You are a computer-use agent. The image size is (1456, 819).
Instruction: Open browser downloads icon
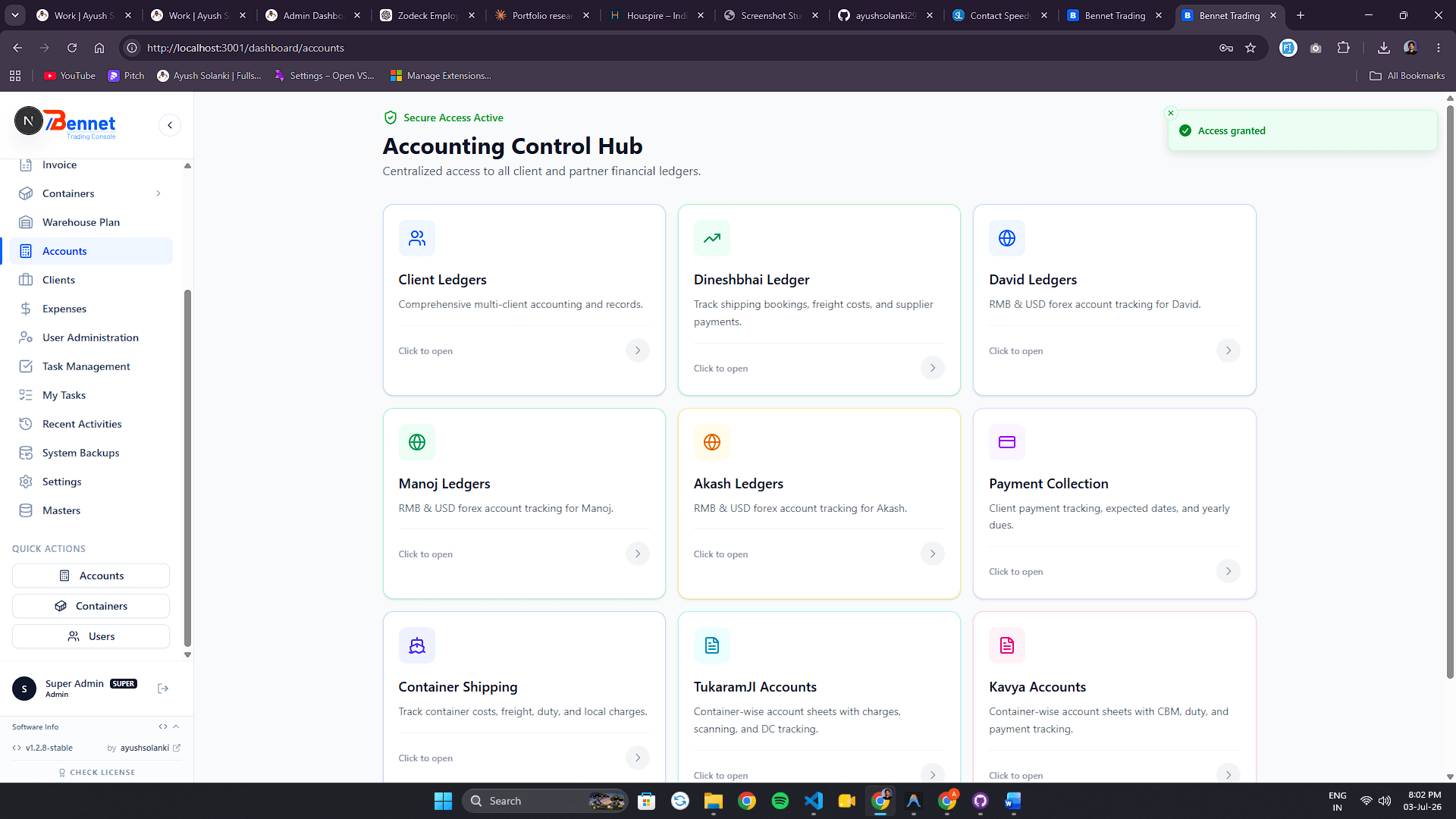pos(1383,48)
